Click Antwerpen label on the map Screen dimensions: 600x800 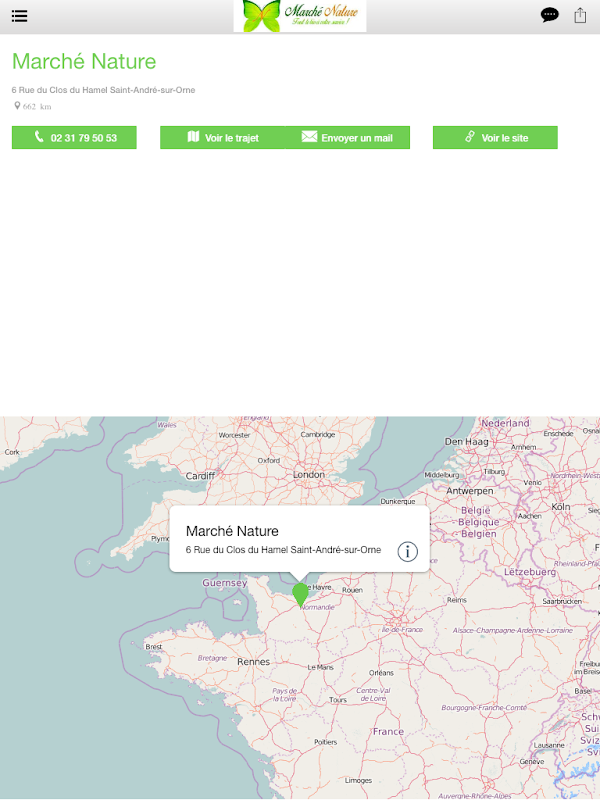click(x=470, y=491)
